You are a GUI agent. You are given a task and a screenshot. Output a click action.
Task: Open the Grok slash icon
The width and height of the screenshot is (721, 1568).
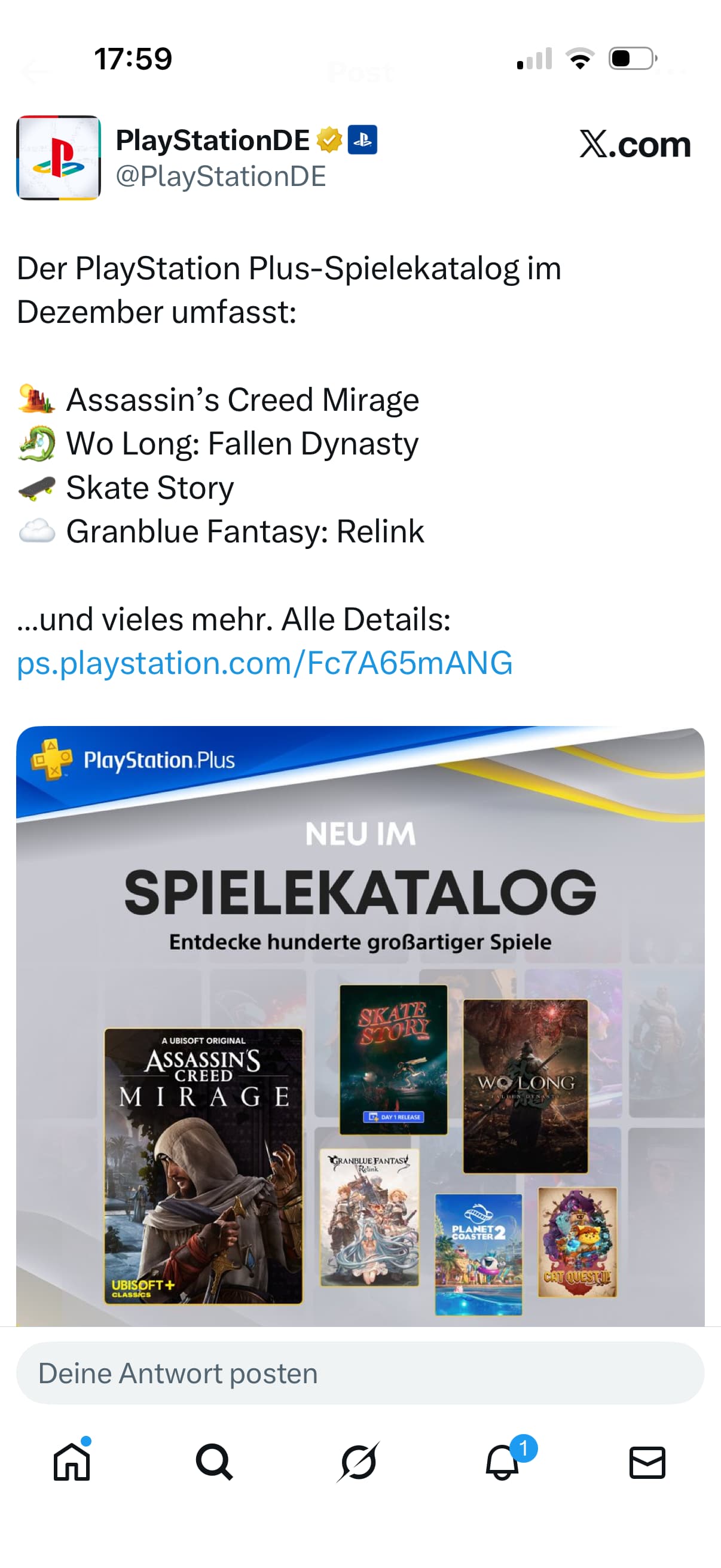coord(358,1462)
